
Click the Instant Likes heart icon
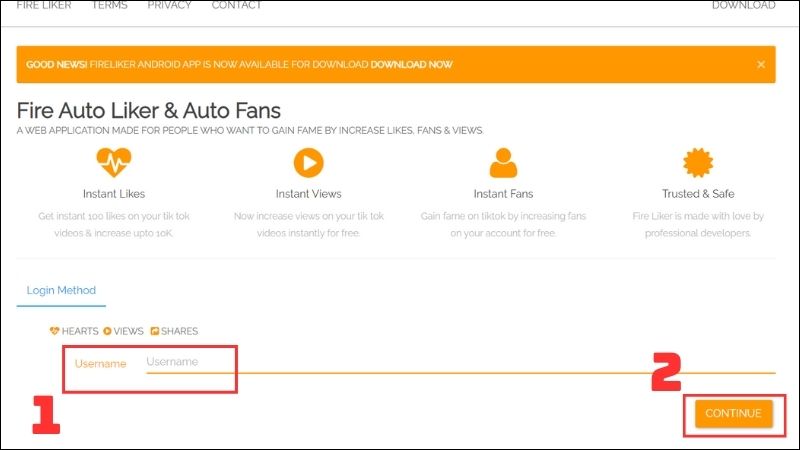tap(114, 163)
